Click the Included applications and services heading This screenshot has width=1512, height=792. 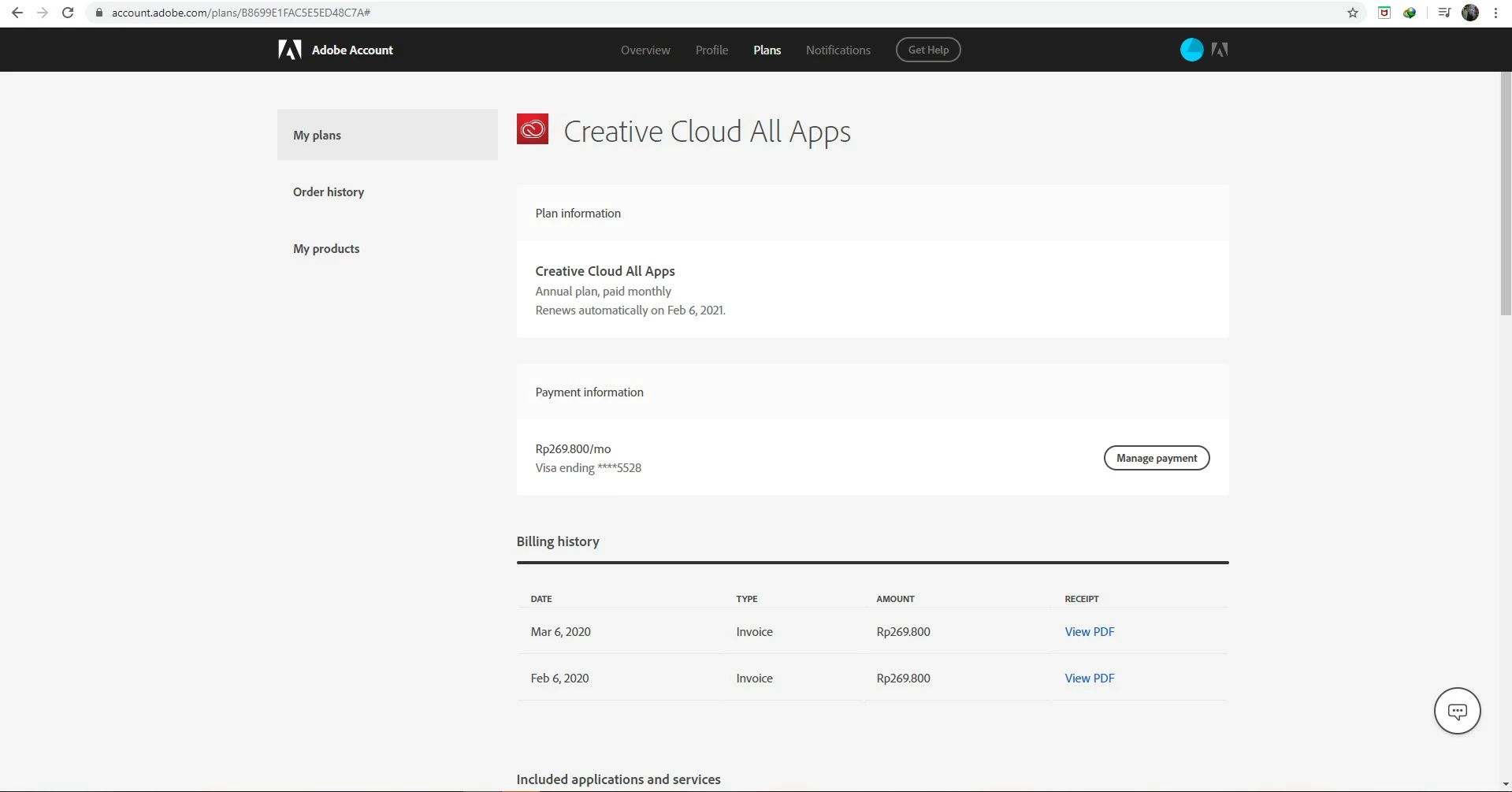[619, 779]
